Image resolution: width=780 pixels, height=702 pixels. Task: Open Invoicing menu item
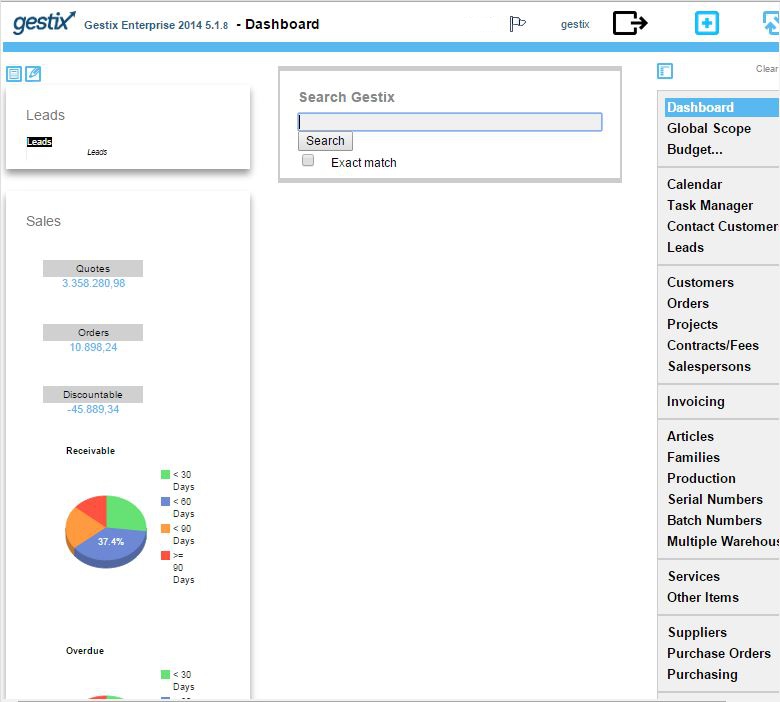point(695,401)
